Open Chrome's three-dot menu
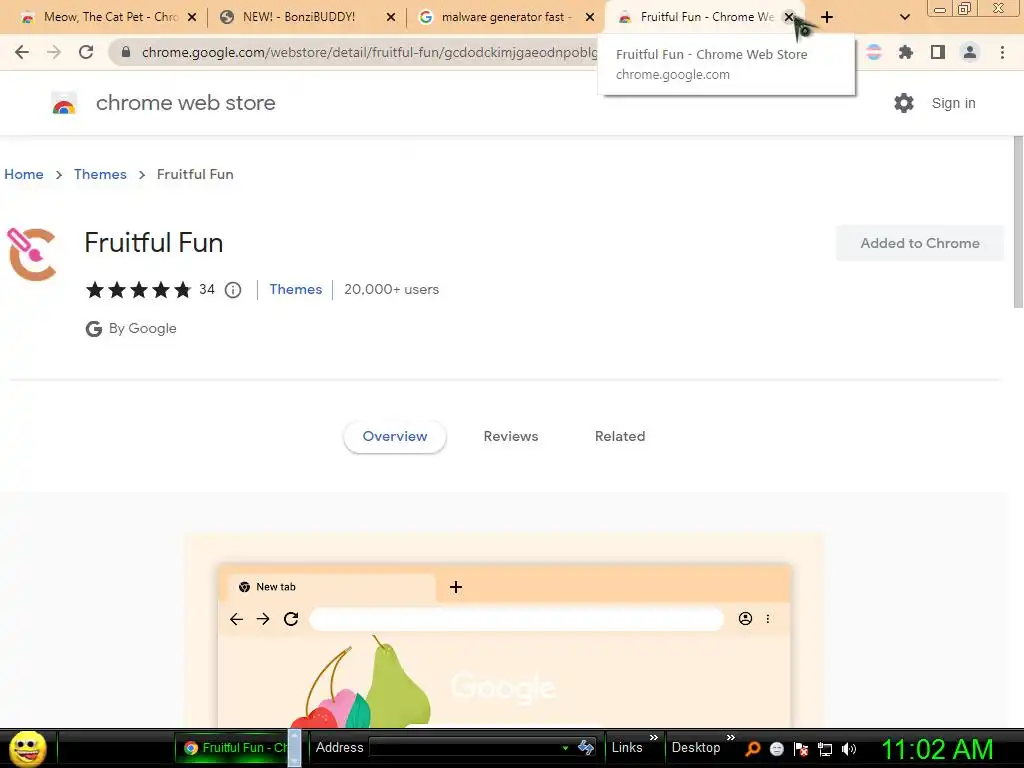 point(1002,52)
